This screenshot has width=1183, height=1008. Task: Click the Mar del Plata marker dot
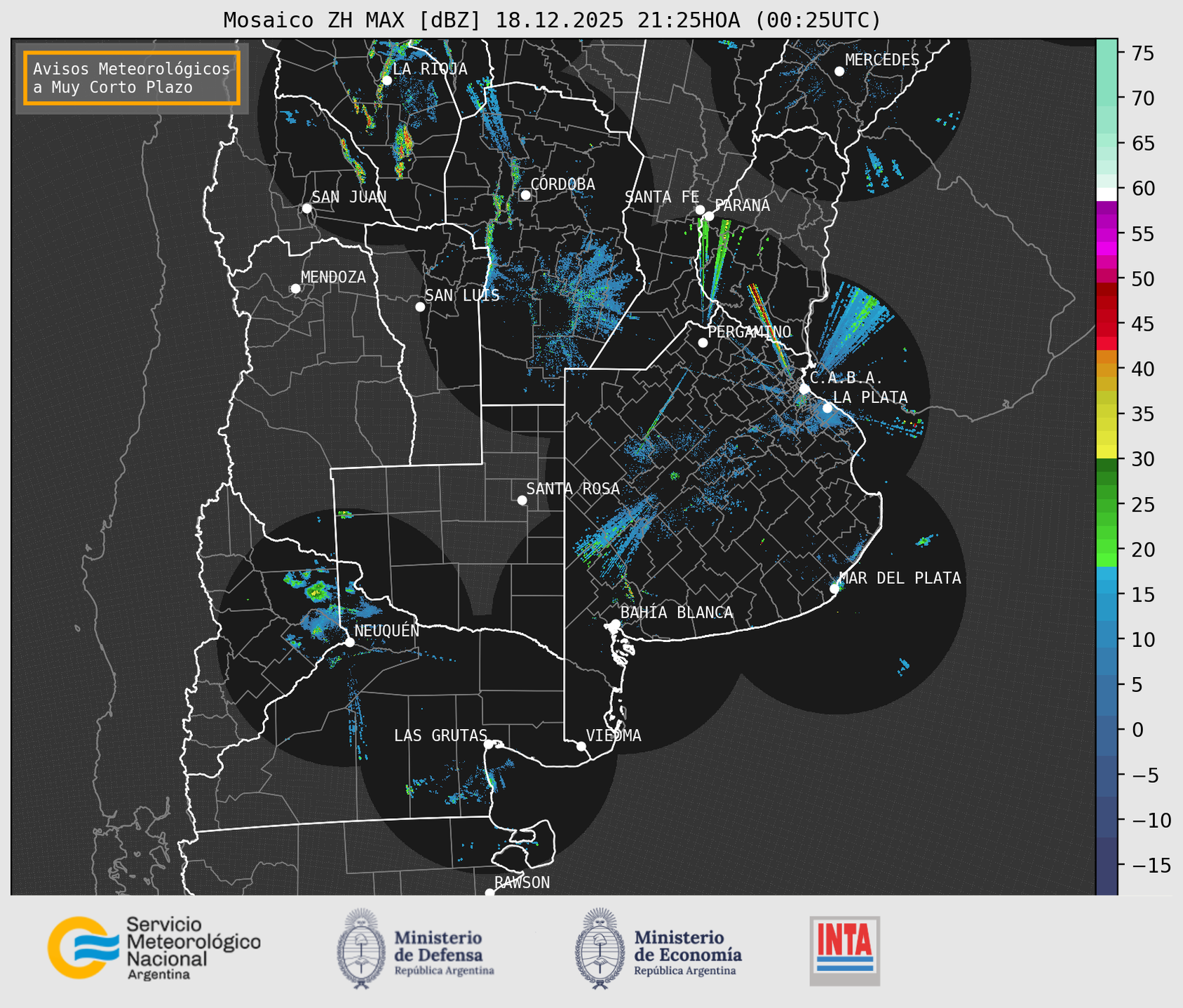pos(834,589)
